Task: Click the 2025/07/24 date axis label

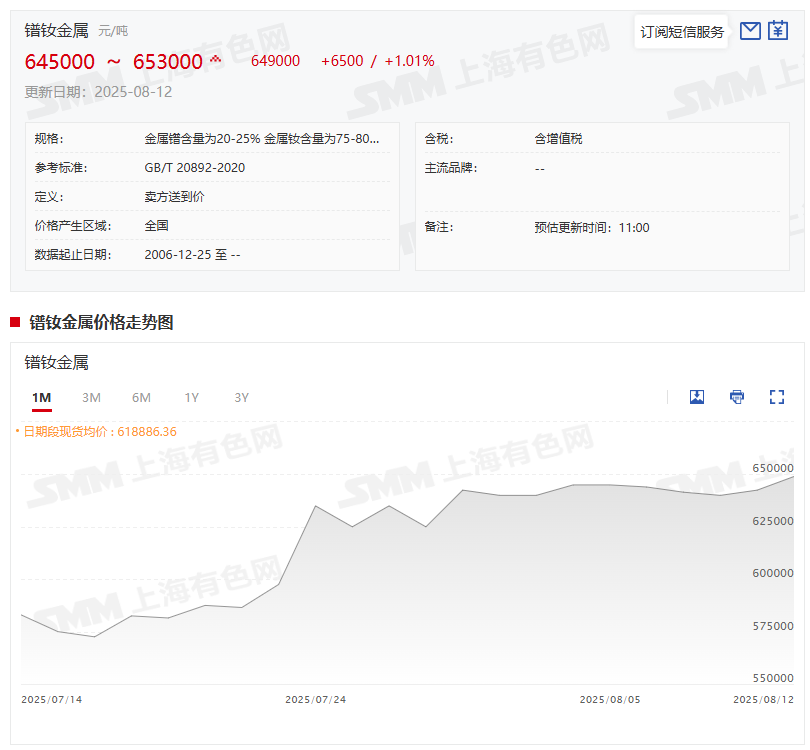Action: (315, 700)
